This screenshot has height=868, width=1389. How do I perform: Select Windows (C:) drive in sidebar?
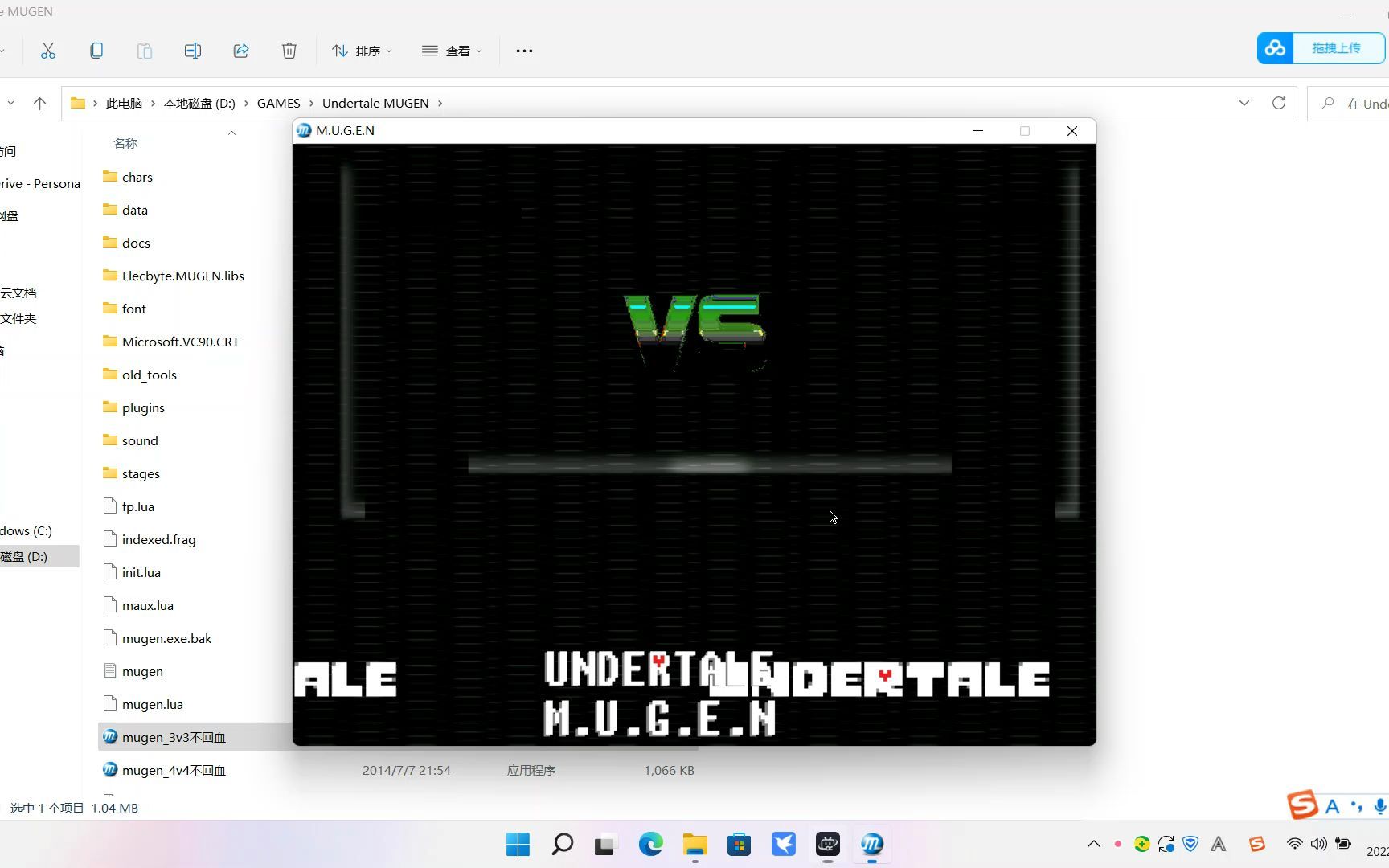tap(26, 530)
